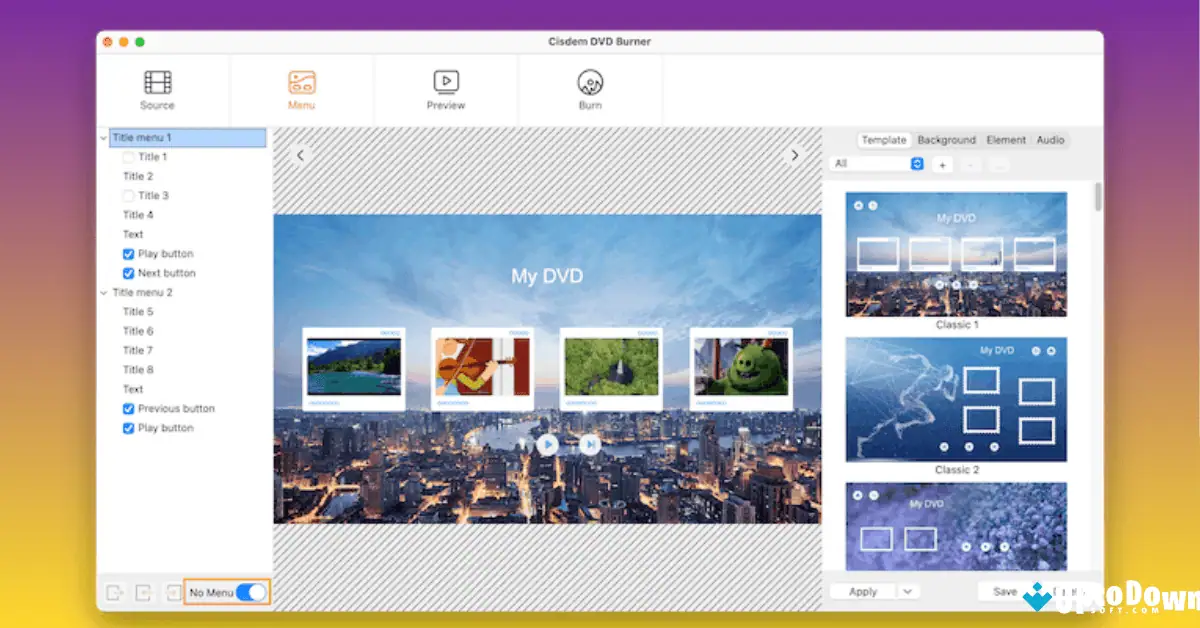Collapse the Title menu 2 tree node
Viewport: 1200px width, 628px height.
click(x=104, y=293)
